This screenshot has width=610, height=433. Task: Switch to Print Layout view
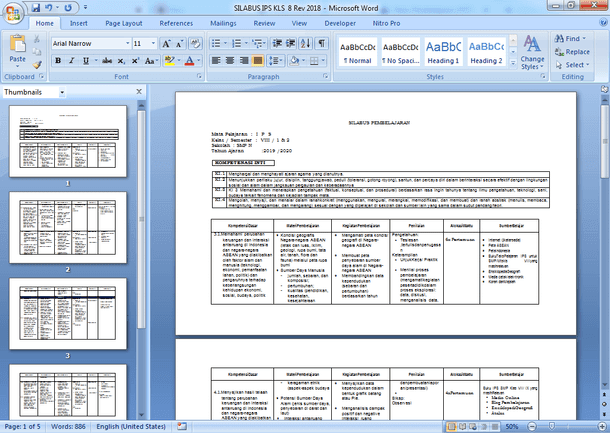tap(452, 427)
